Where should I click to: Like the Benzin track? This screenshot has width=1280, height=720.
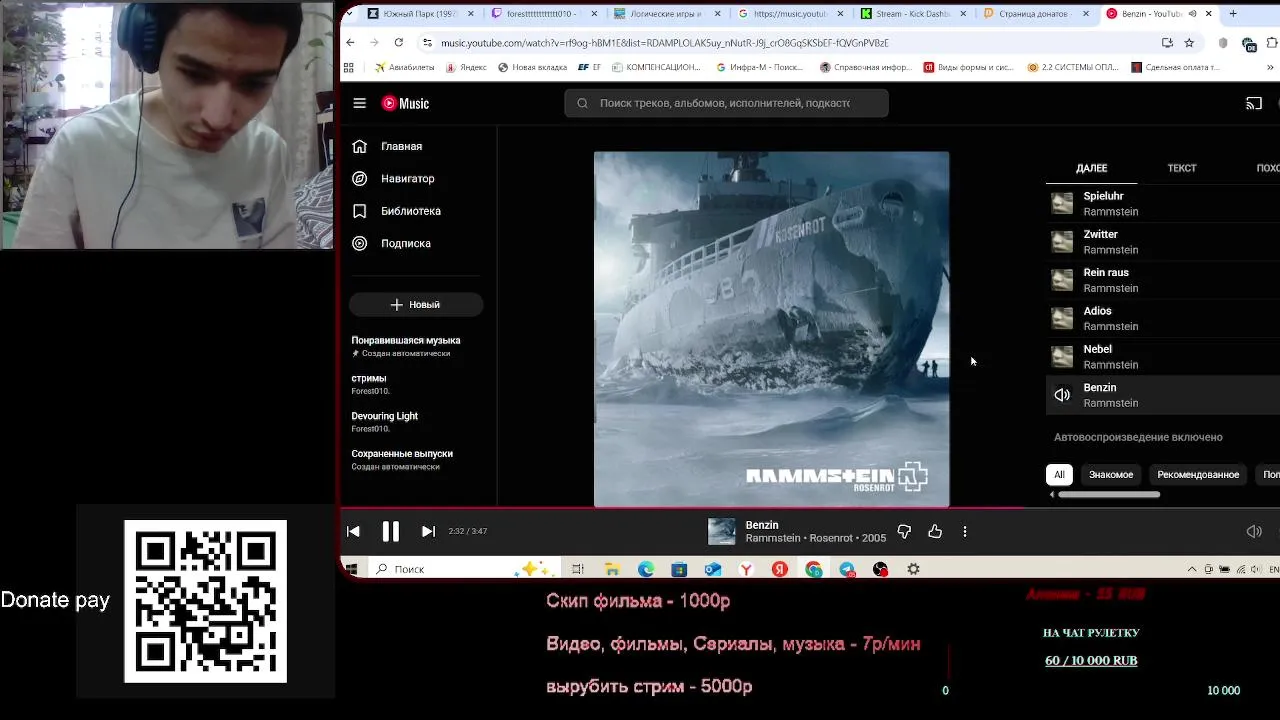coord(935,532)
